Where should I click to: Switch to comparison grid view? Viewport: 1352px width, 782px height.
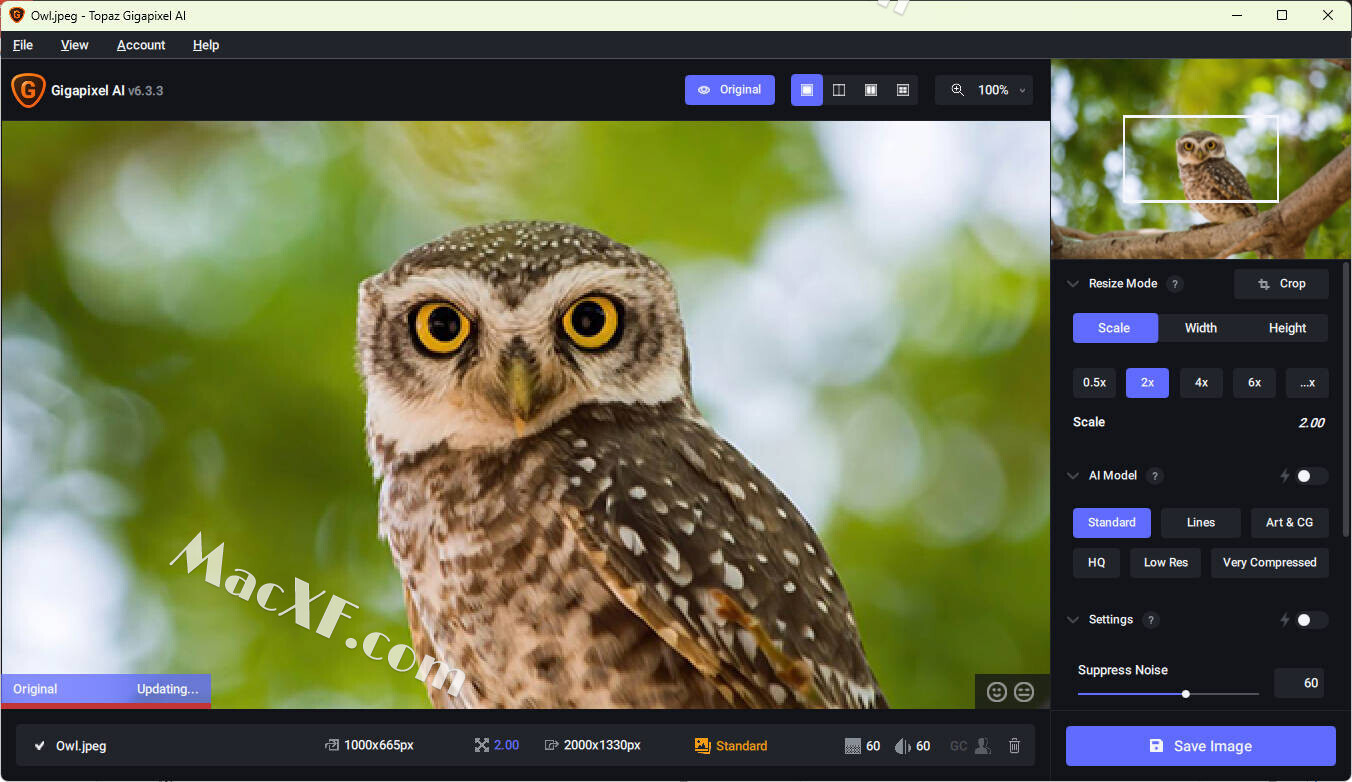[x=903, y=90]
